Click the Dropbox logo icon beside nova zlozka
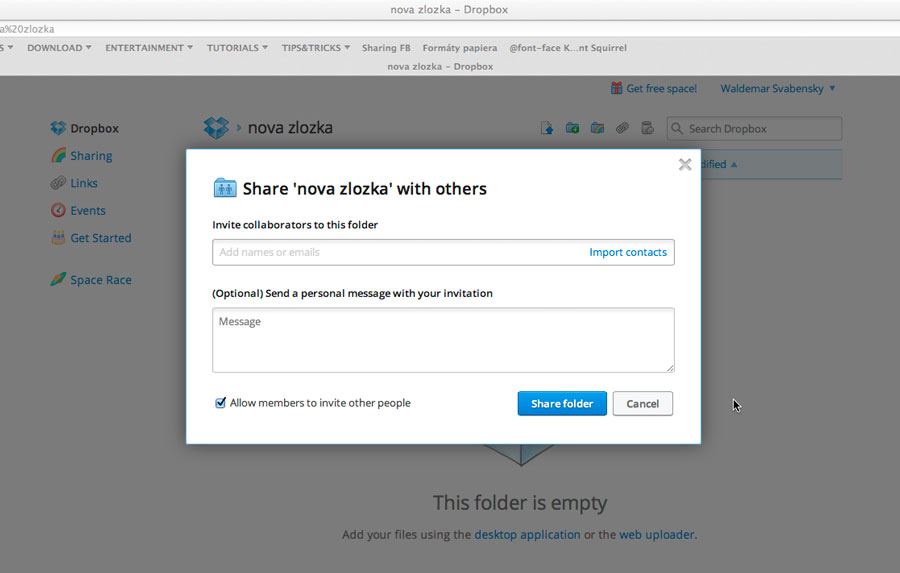Image resolution: width=900 pixels, height=573 pixels. coord(216,127)
